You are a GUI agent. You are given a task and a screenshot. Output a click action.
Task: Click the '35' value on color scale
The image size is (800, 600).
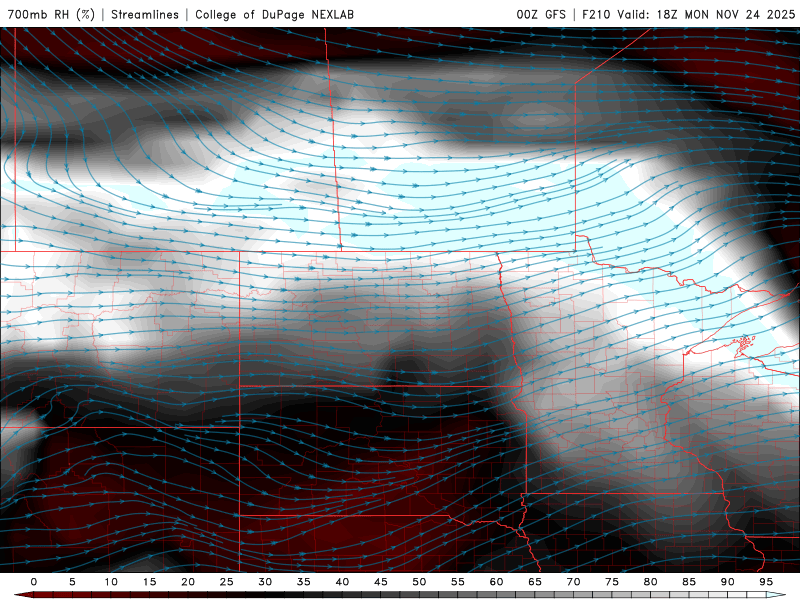tap(304, 582)
